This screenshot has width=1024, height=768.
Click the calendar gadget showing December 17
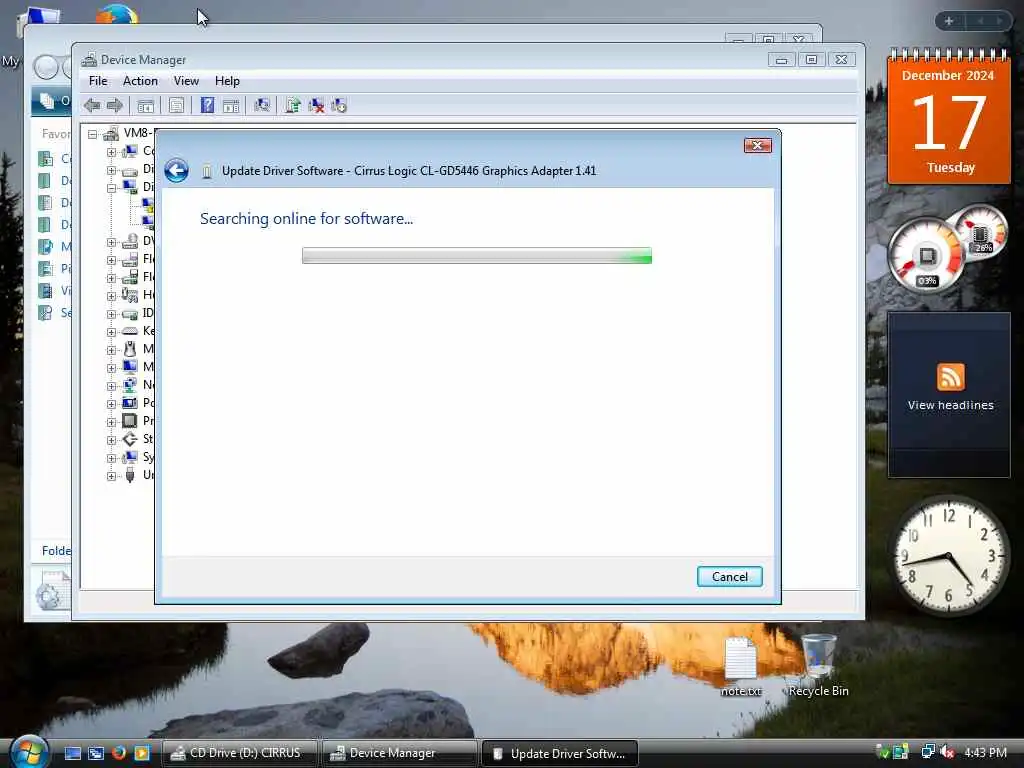coord(948,116)
